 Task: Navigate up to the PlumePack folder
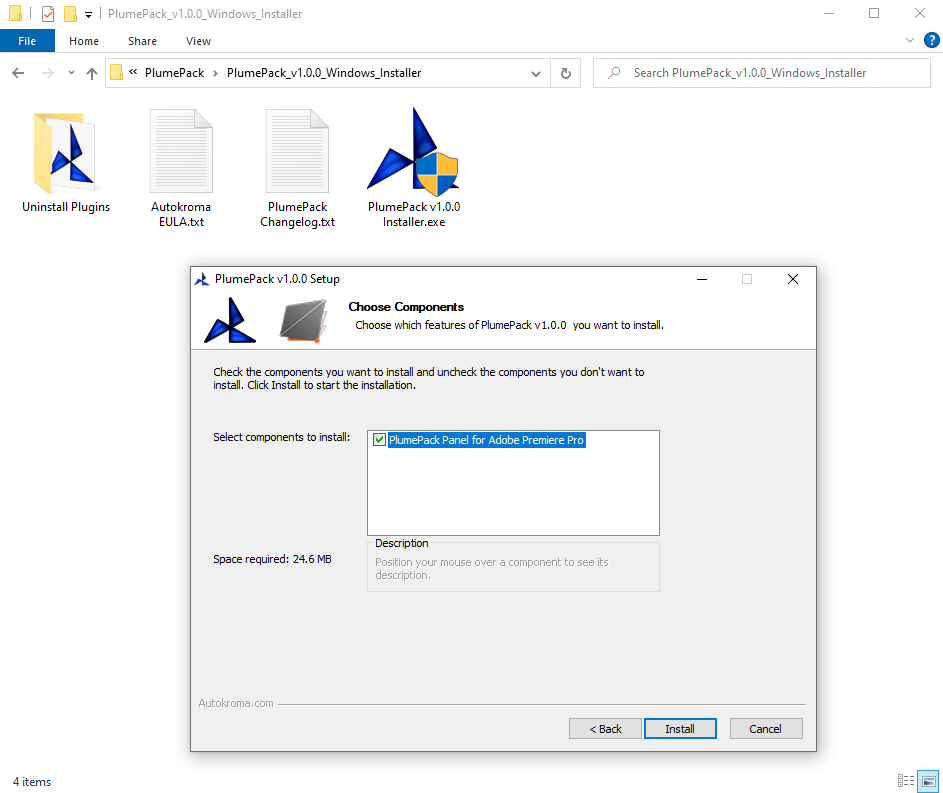91,73
